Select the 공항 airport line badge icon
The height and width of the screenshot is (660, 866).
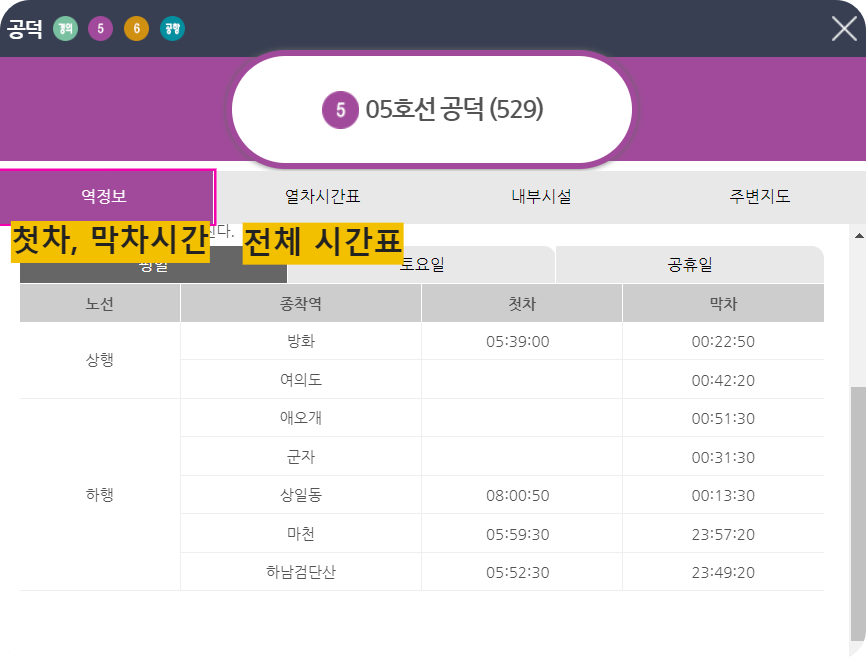pos(171,29)
